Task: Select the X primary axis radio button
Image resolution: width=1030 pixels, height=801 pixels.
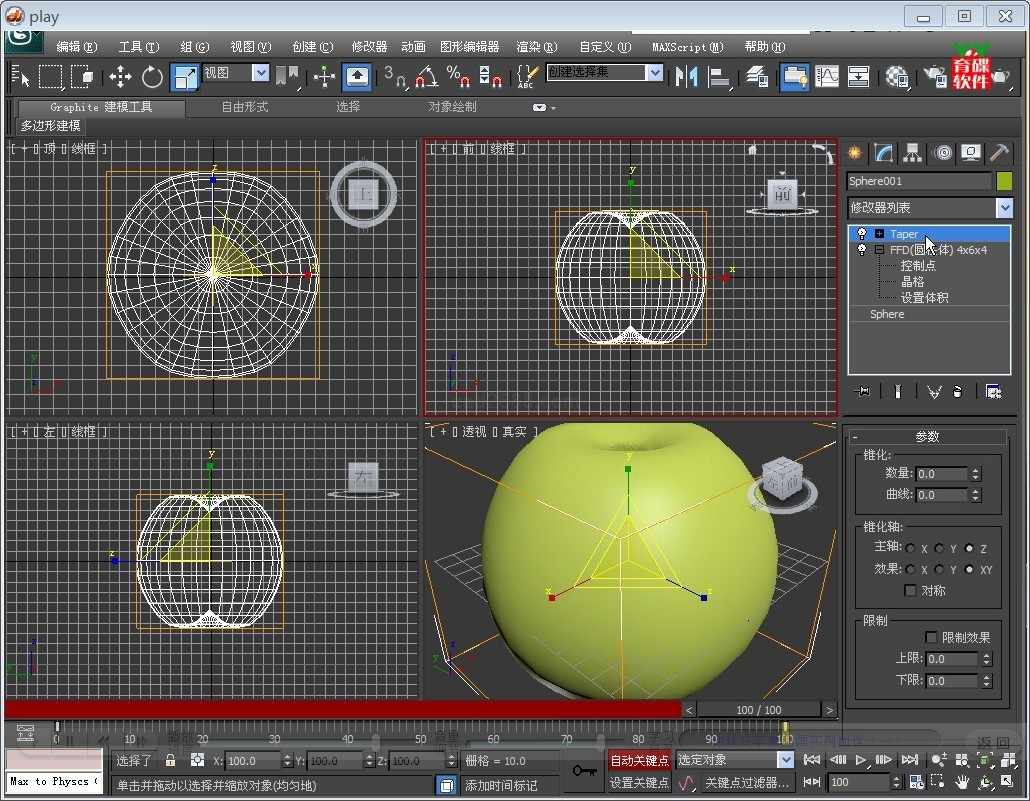Action: pyautogui.click(x=910, y=548)
